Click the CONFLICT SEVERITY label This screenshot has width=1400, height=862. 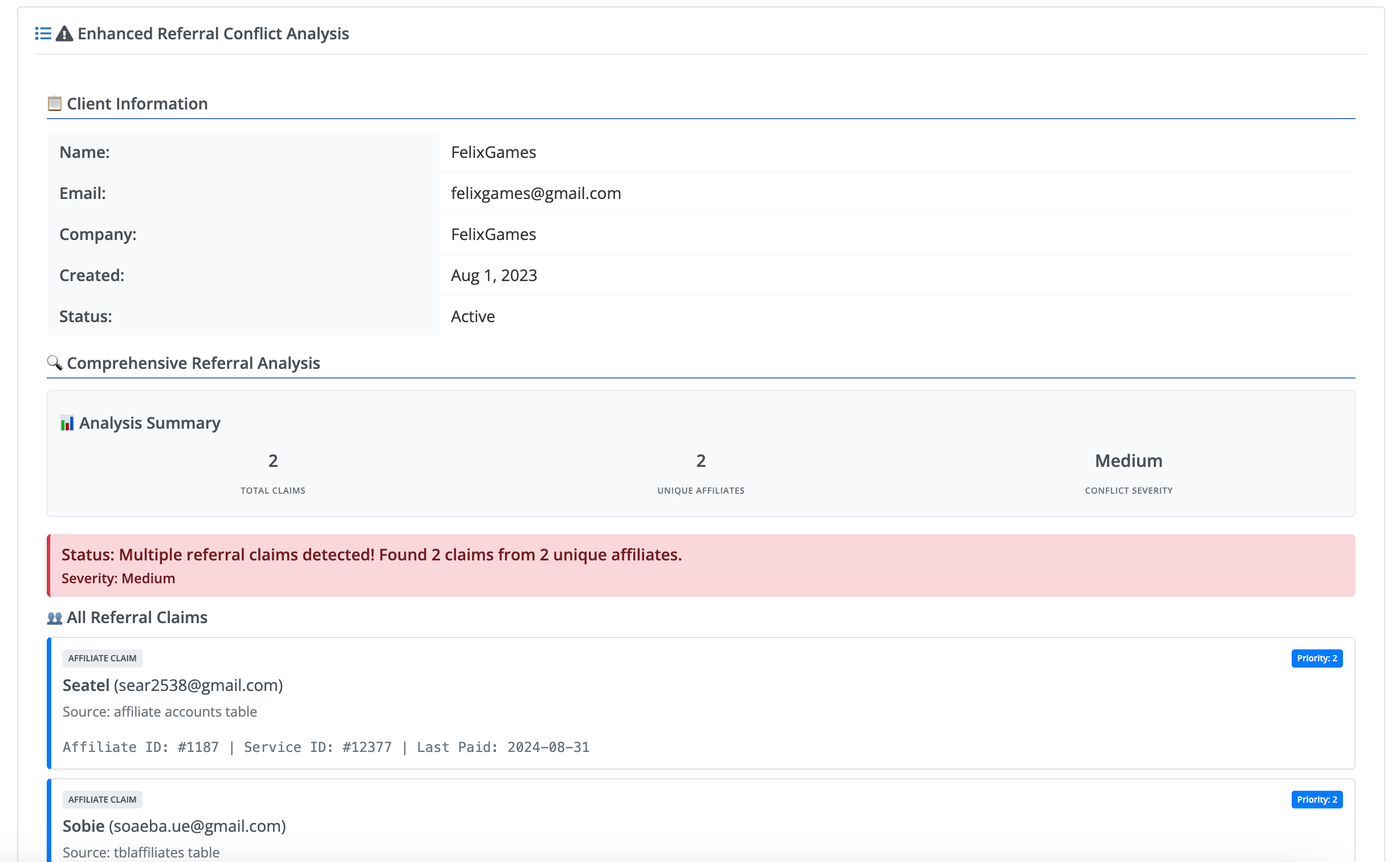[x=1129, y=490]
